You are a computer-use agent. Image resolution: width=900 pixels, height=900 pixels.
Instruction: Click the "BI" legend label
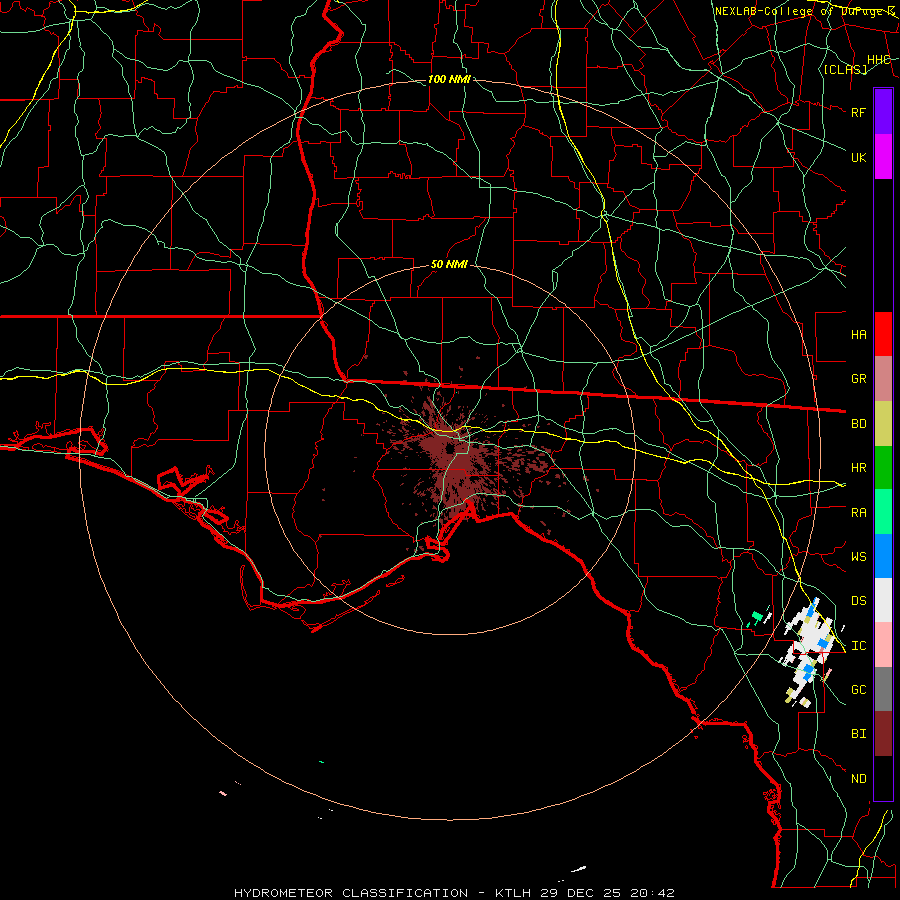858,734
